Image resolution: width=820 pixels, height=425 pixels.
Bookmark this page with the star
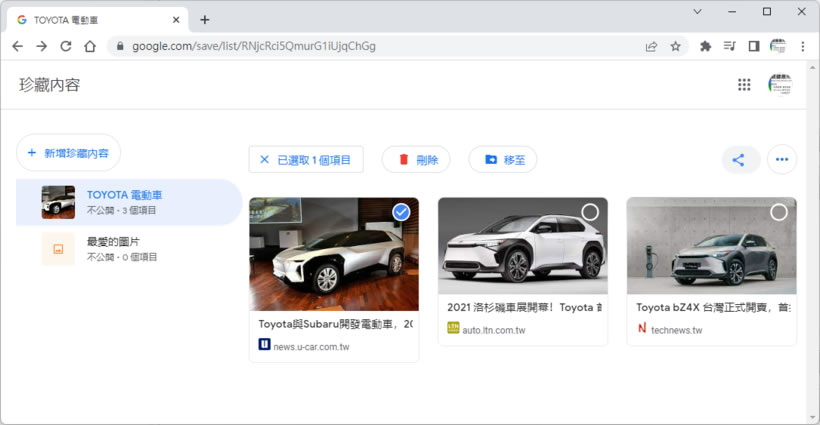coord(676,47)
